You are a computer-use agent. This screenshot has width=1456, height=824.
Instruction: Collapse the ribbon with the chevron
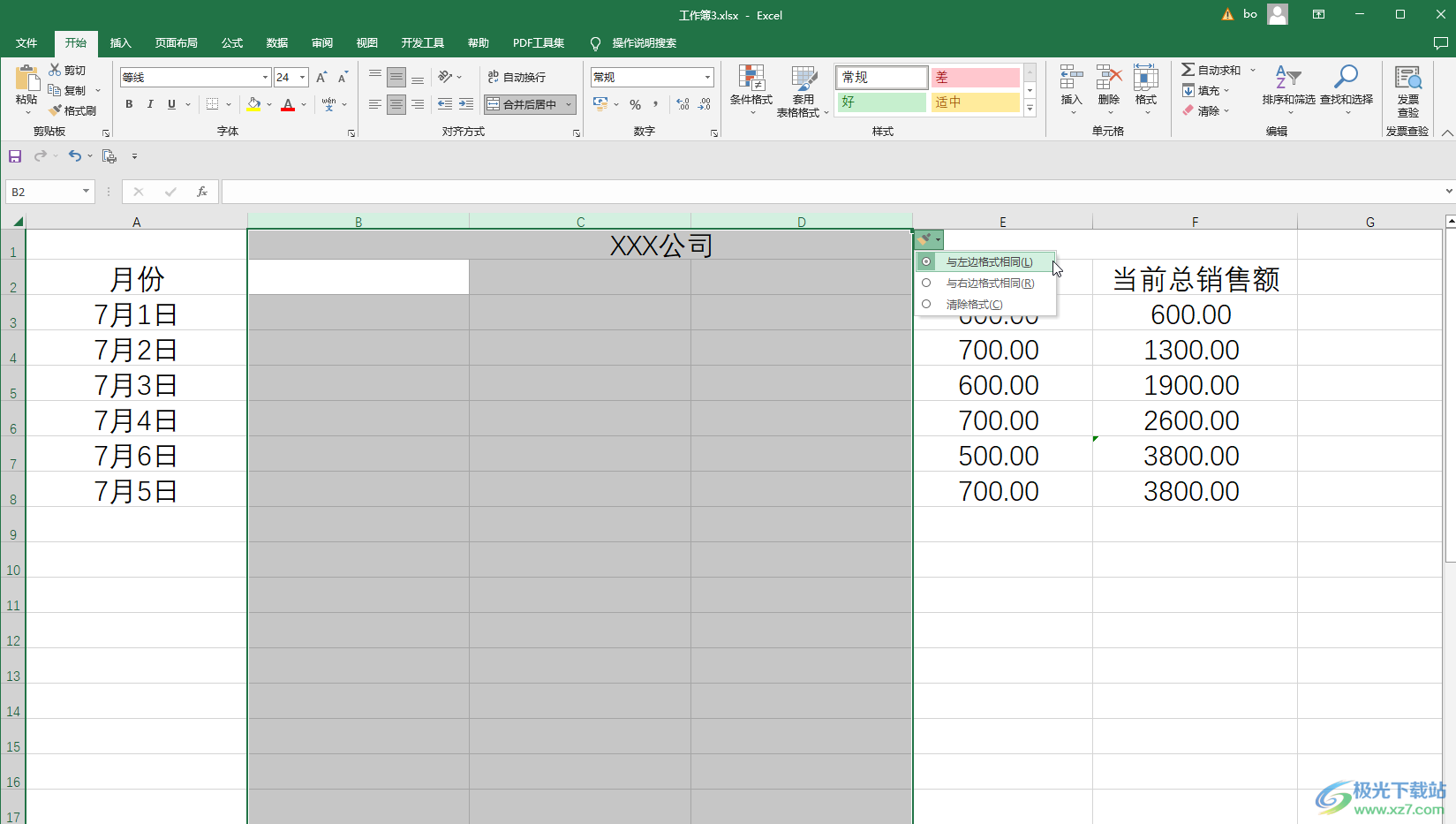point(1446,132)
